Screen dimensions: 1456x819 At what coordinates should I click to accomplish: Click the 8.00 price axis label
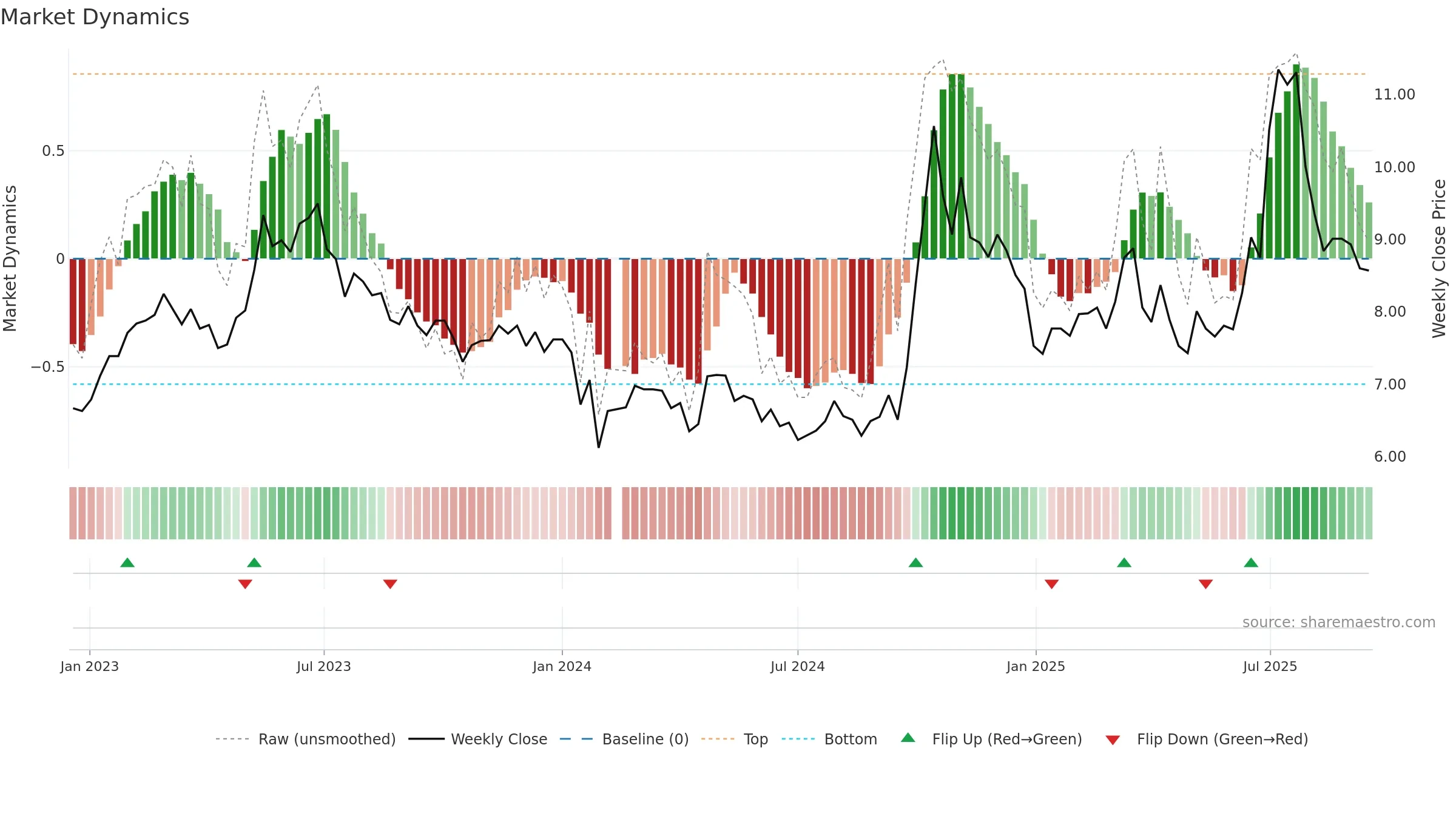pos(1390,312)
